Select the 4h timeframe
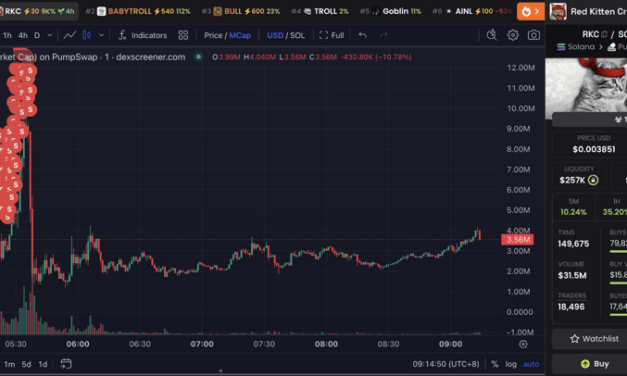This screenshot has height=376, width=627. click(23, 36)
